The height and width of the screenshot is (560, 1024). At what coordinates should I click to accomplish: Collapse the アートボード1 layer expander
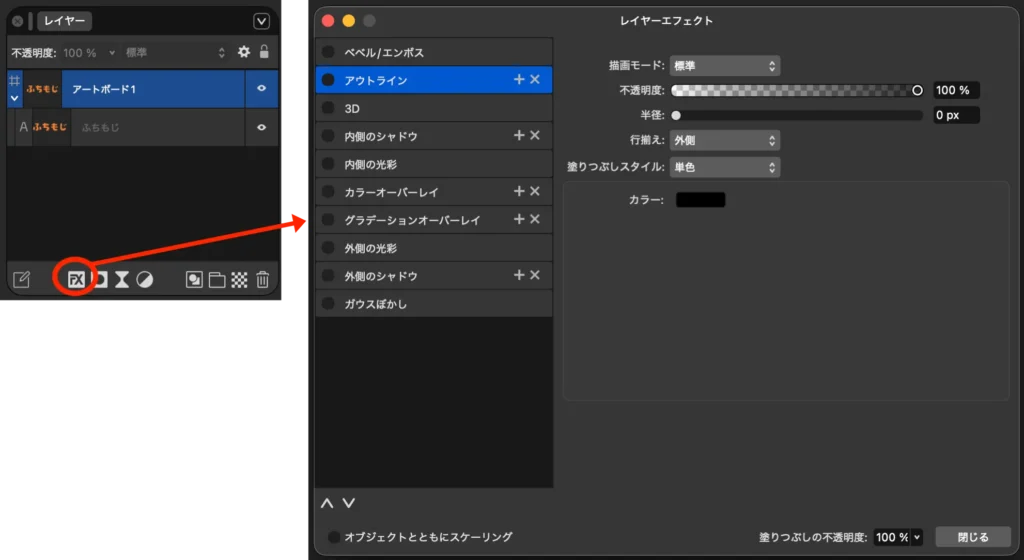pyautogui.click(x=14, y=99)
